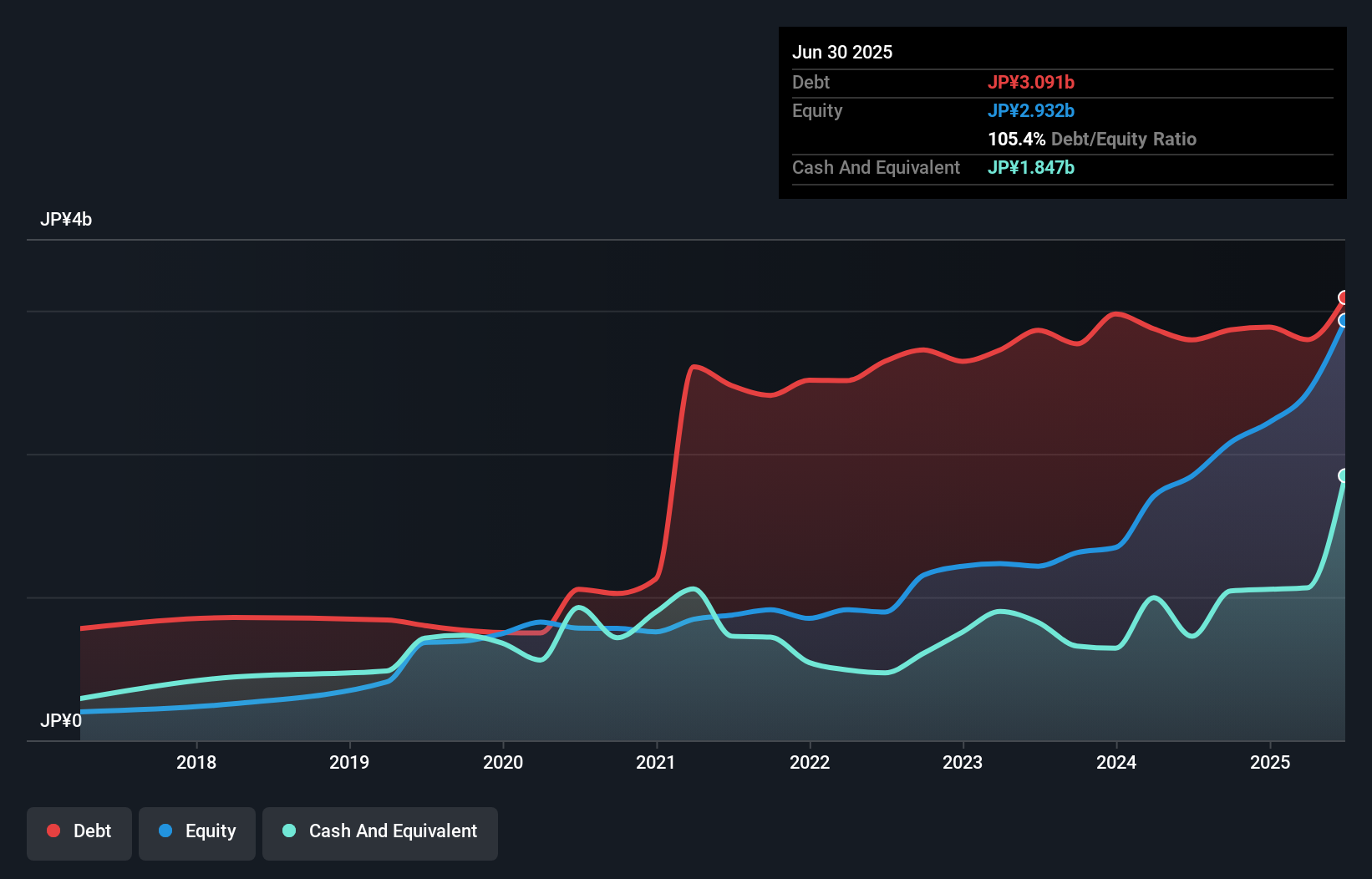Select the blue Equity endpoint marker
The height and width of the screenshot is (879, 1372).
1344,321
